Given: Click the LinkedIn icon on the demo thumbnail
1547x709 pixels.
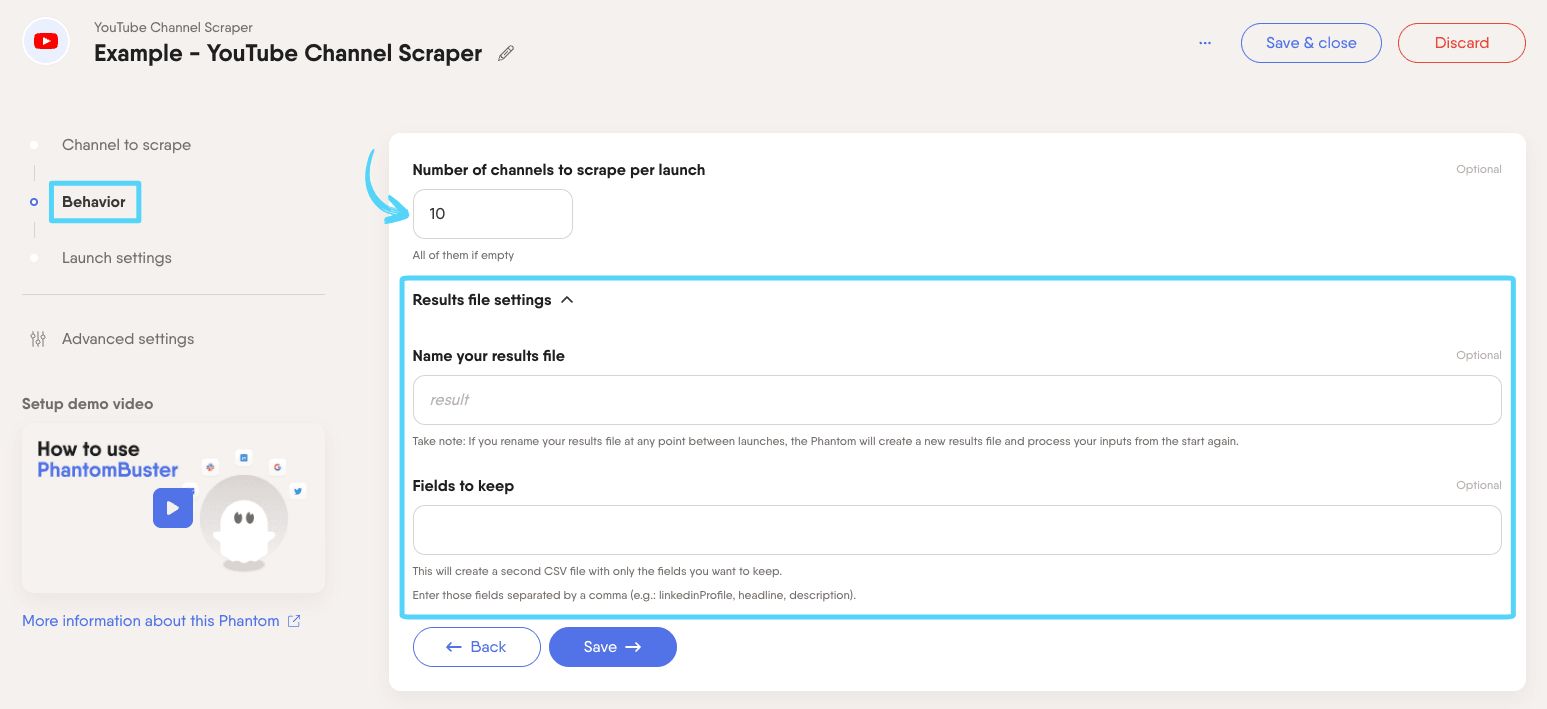Looking at the screenshot, I should [x=244, y=457].
